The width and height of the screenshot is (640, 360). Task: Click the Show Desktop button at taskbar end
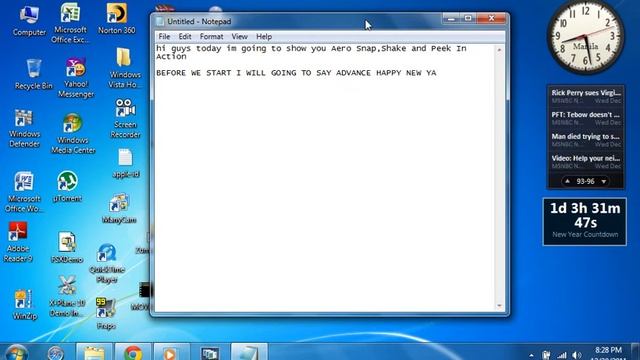pyautogui.click(x=636, y=352)
